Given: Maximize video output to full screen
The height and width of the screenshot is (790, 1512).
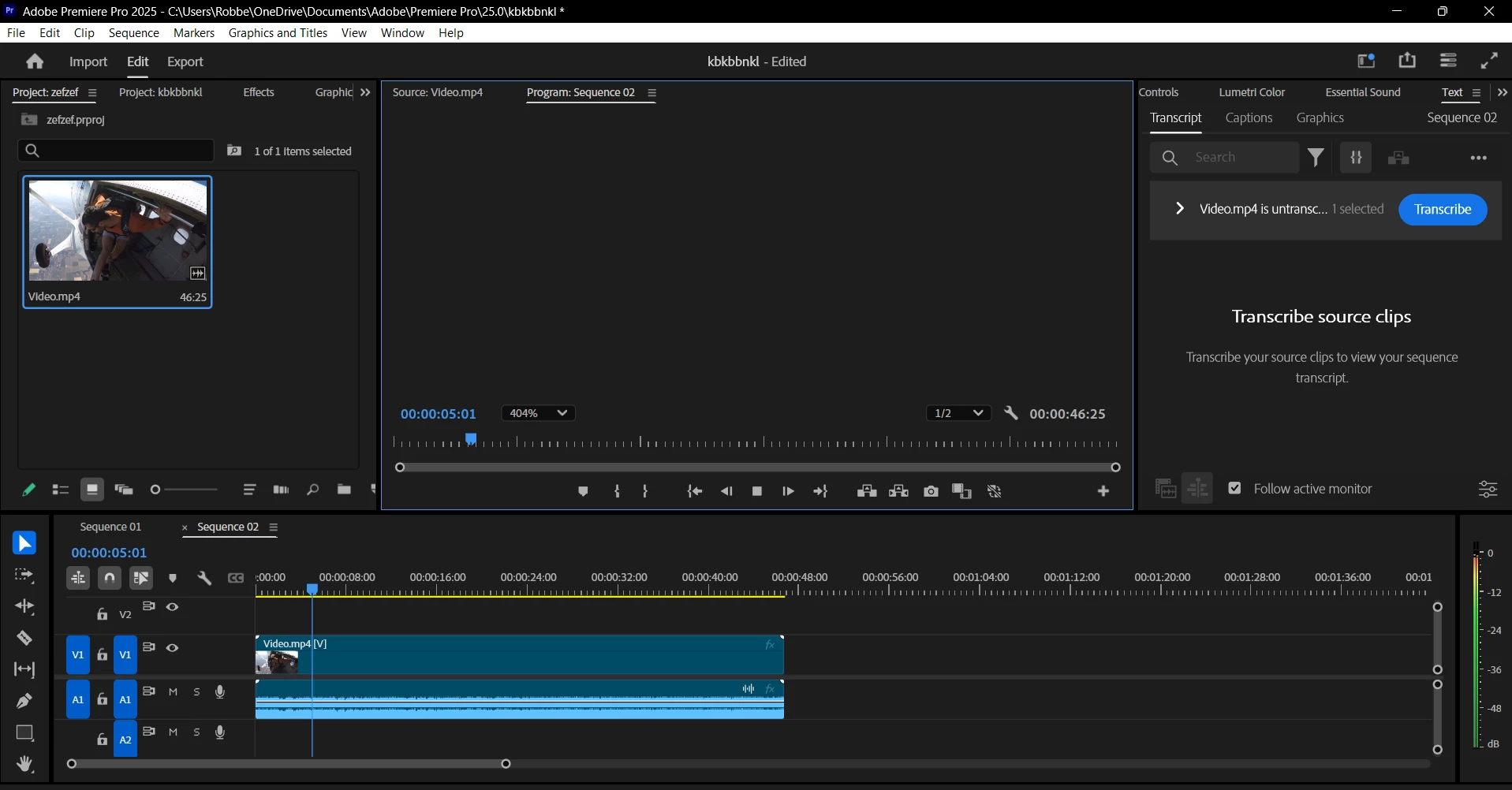Looking at the screenshot, I should point(1489,61).
